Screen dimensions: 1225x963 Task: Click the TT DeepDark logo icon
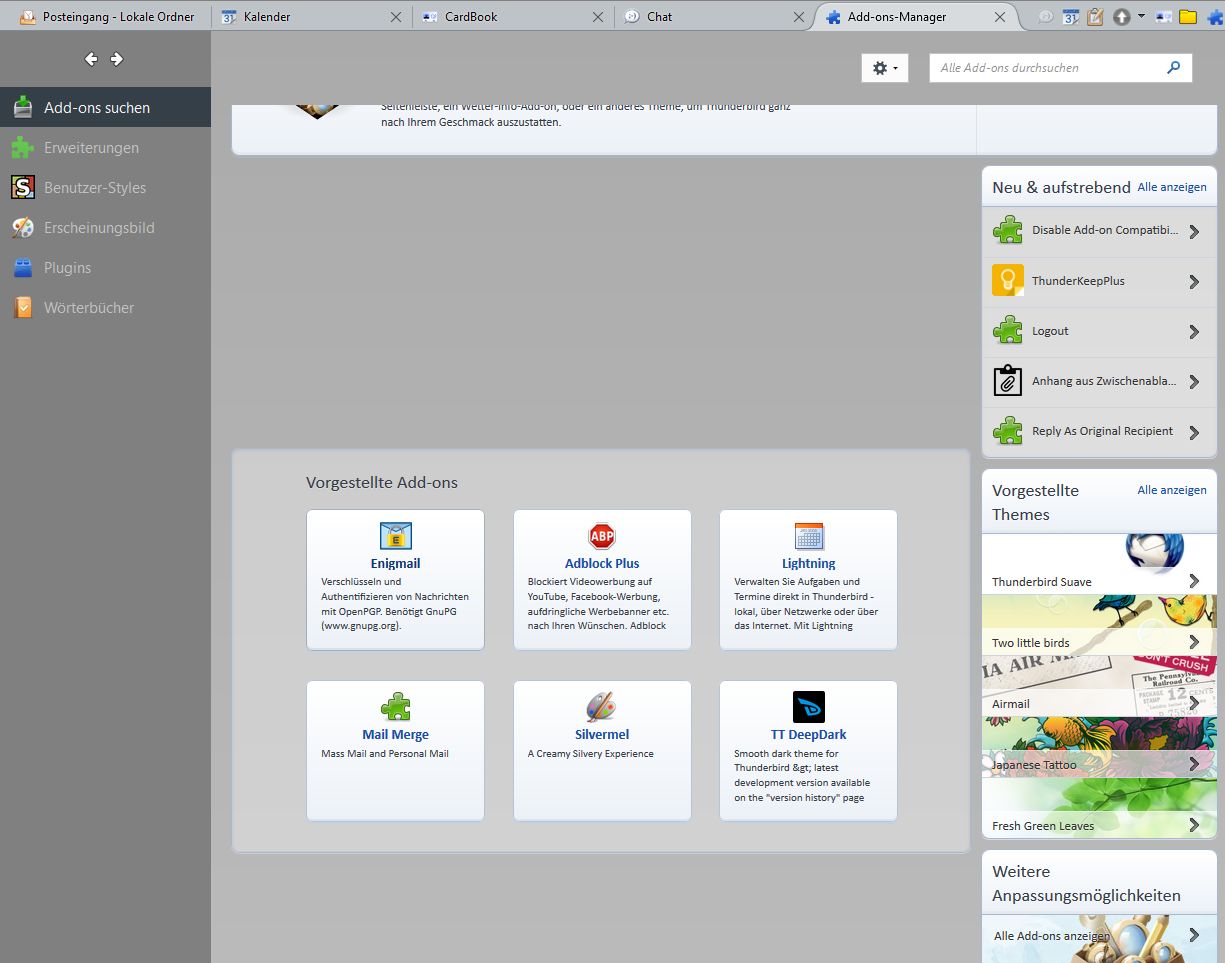point(809,707)
